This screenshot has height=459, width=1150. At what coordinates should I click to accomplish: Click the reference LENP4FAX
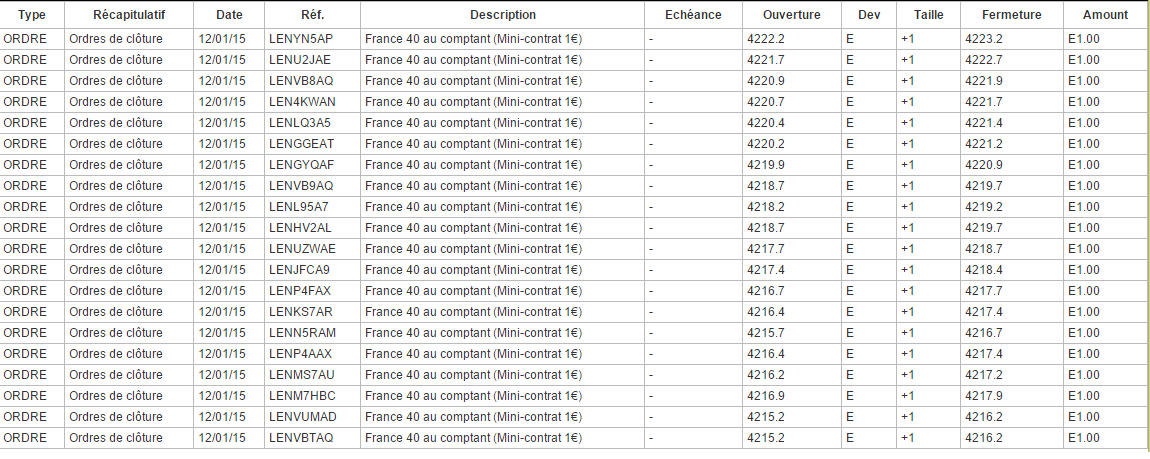300,291
